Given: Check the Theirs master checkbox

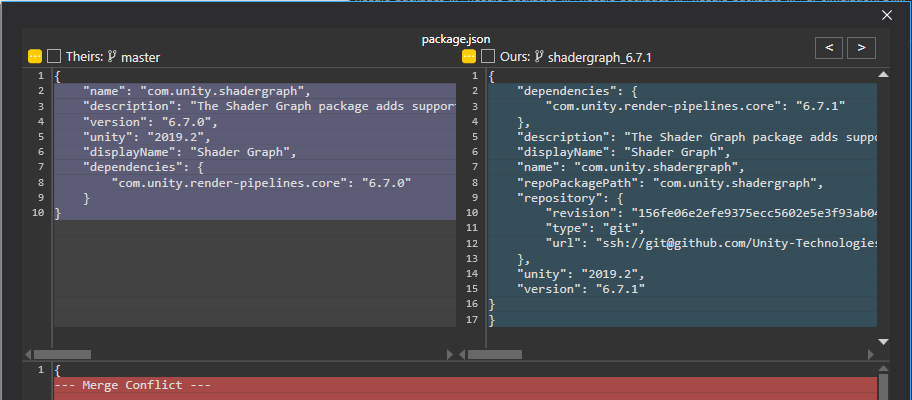Looking at the screenshot, I should pos(54,56).
